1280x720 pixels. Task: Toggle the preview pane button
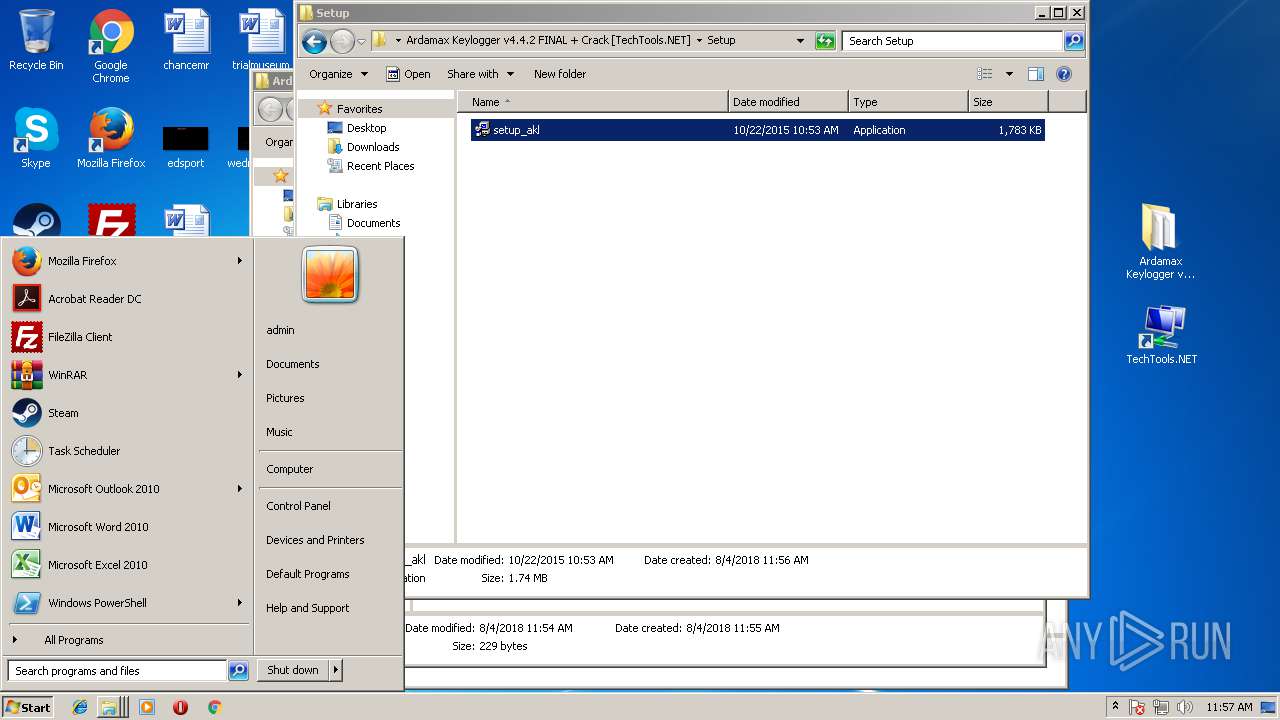pos(1036,74)
